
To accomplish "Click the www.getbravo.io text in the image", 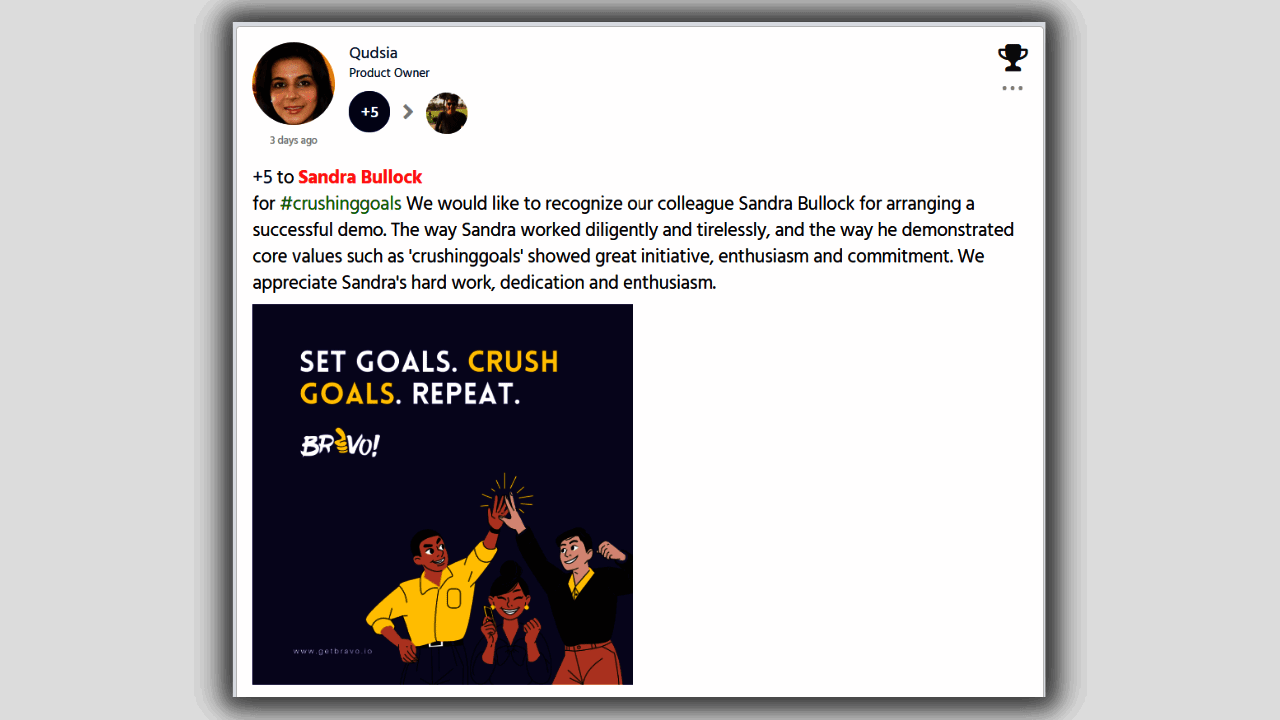I will pos(333,650).
